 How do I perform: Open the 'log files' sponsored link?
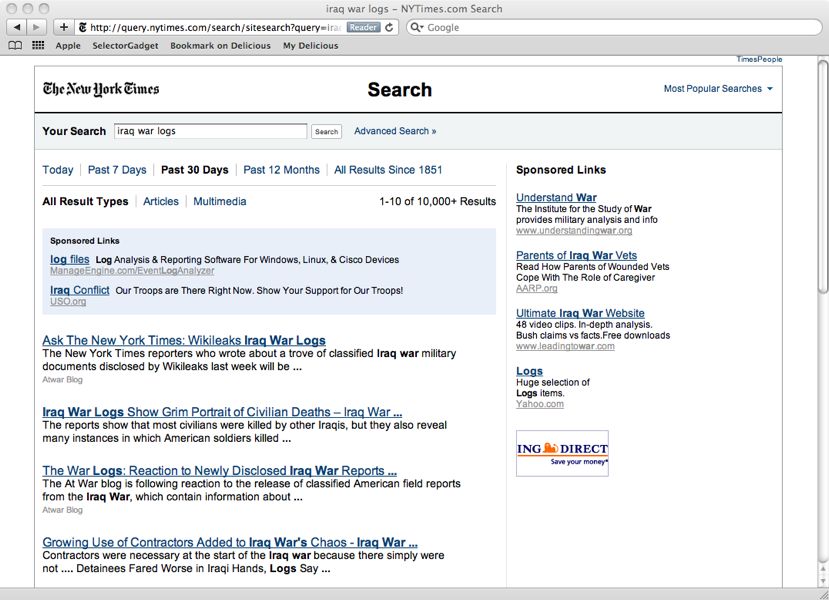pos(70,260)
